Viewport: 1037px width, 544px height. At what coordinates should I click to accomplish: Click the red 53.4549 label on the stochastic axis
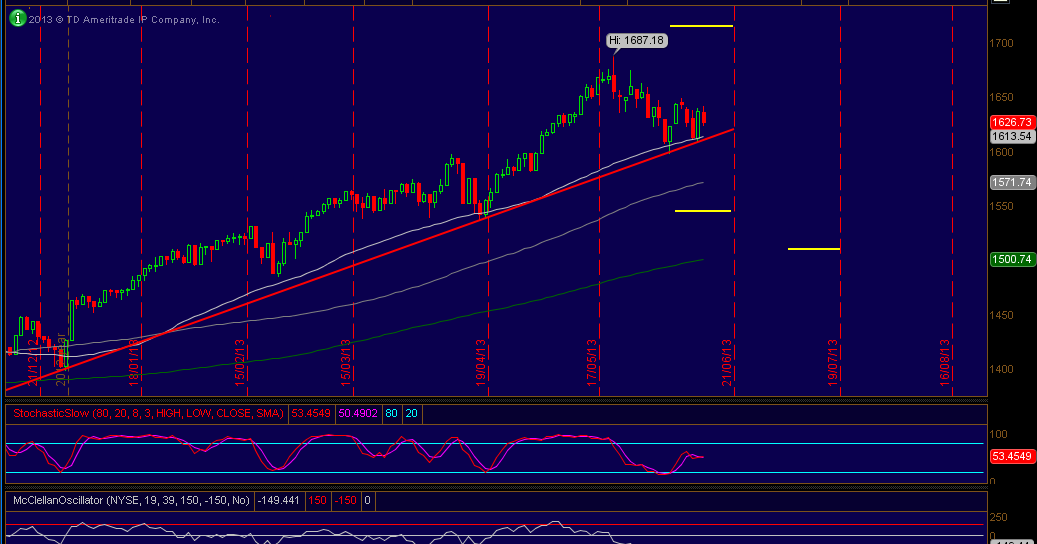1012,456
